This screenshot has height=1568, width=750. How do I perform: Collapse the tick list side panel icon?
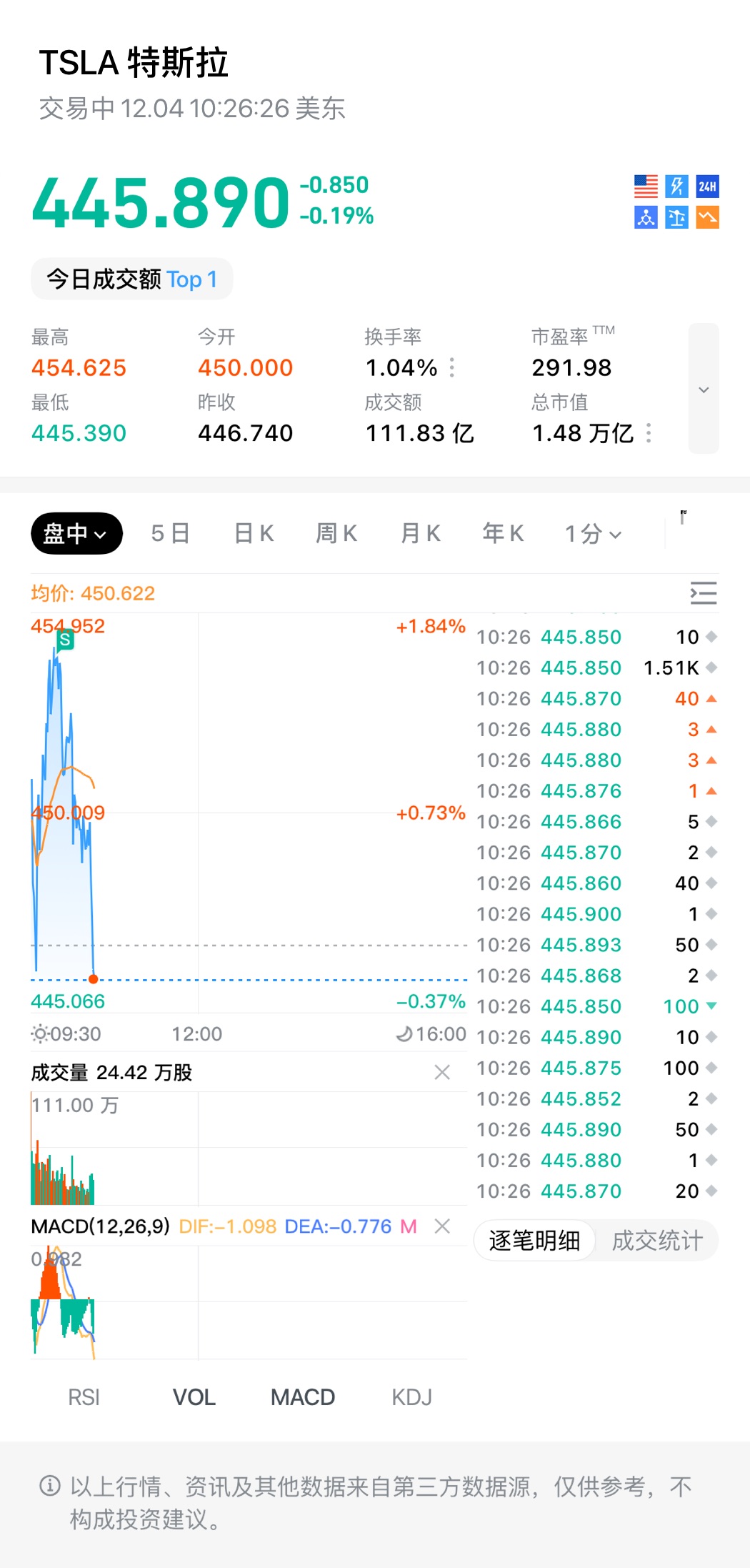point(703,593)
